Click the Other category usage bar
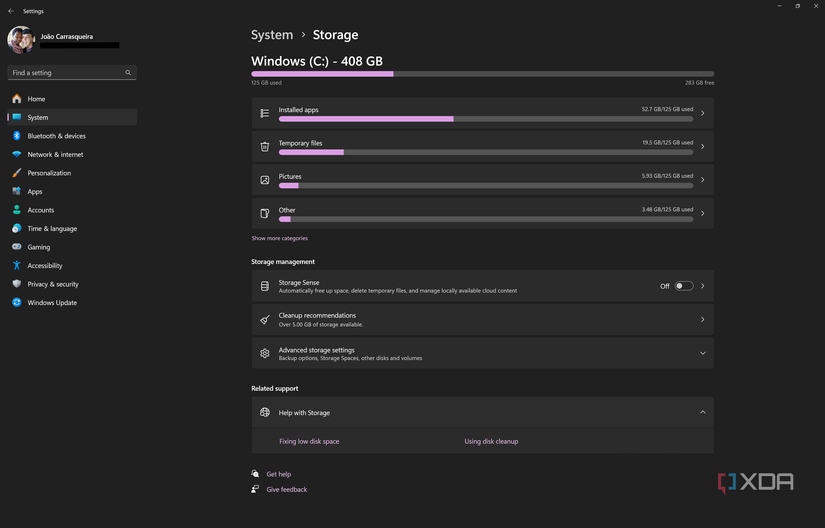 tap(486, 219)
